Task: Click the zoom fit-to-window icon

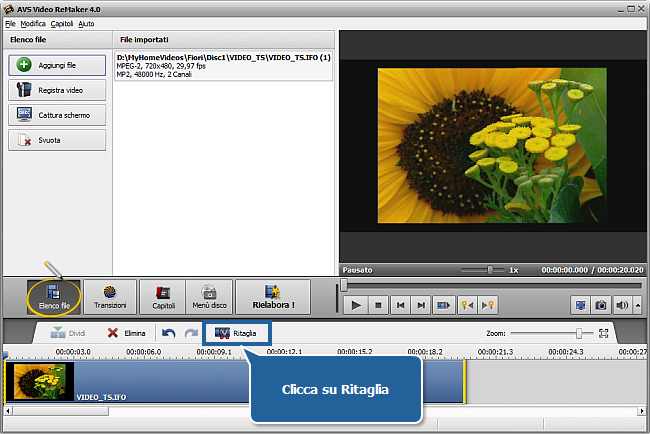Action: tap(603, 333)
